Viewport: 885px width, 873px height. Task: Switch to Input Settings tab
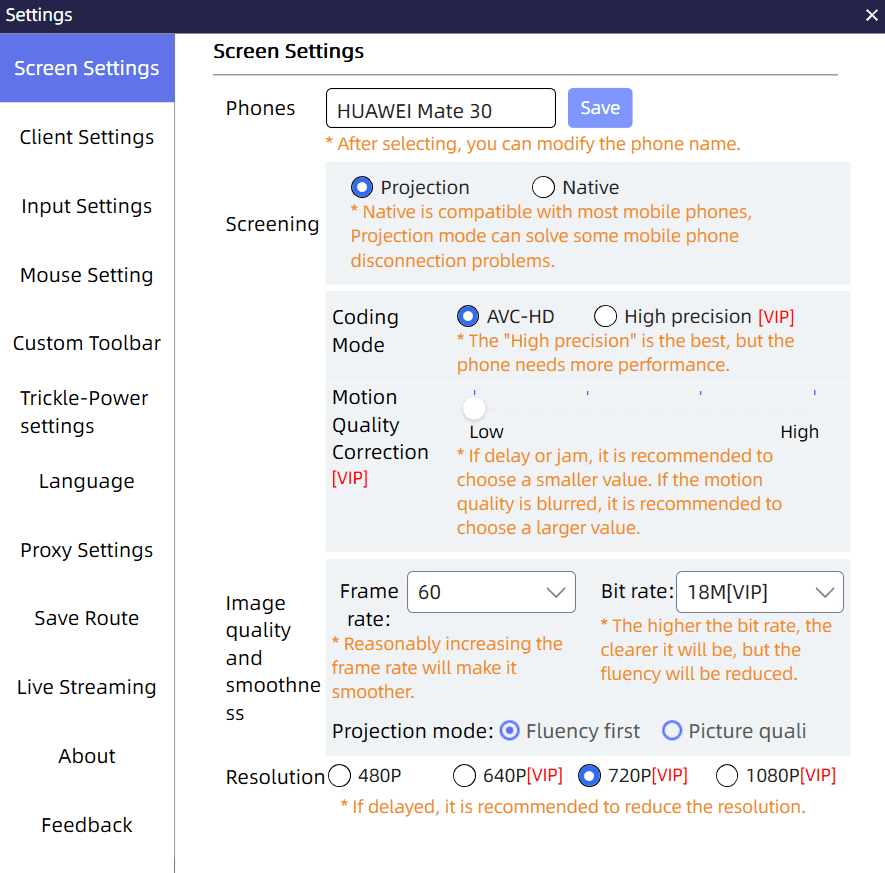tap(87, 206)
